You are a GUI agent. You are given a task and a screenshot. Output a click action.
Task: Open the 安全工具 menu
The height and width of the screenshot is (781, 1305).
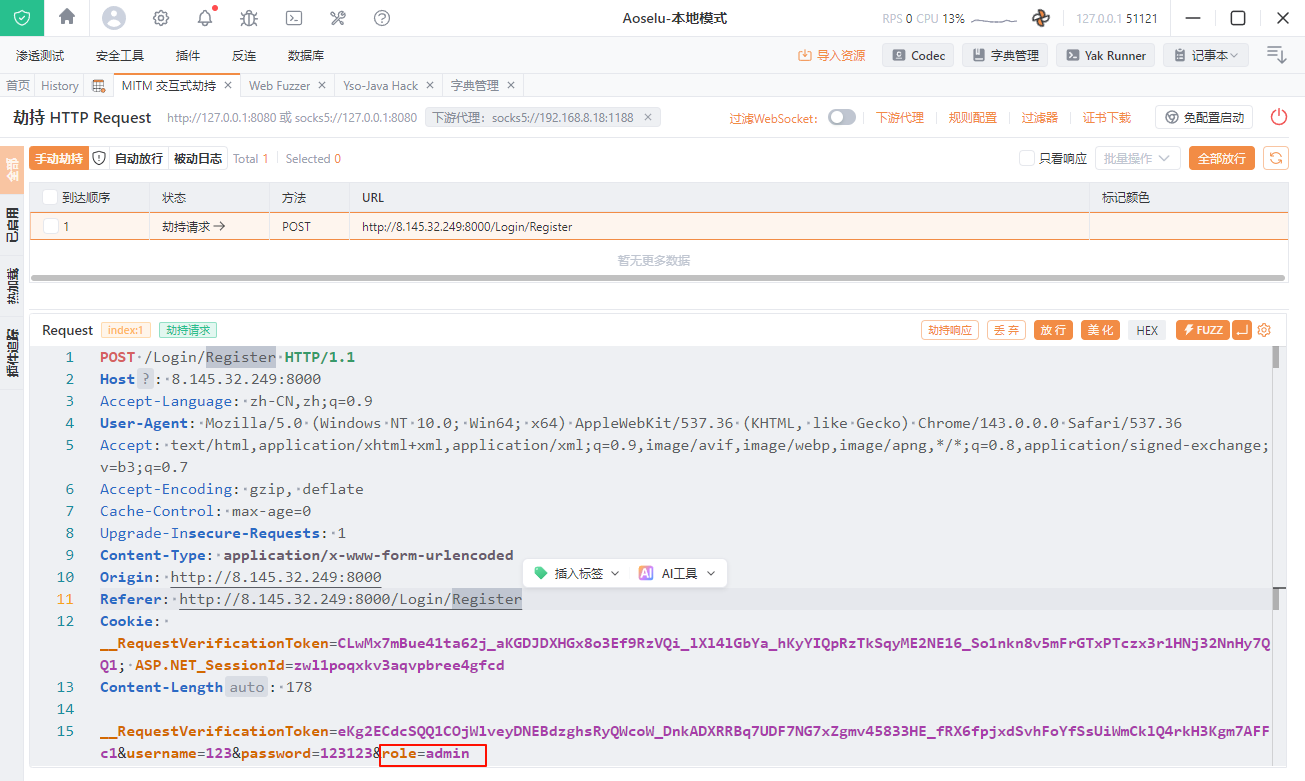click(120, 56)
